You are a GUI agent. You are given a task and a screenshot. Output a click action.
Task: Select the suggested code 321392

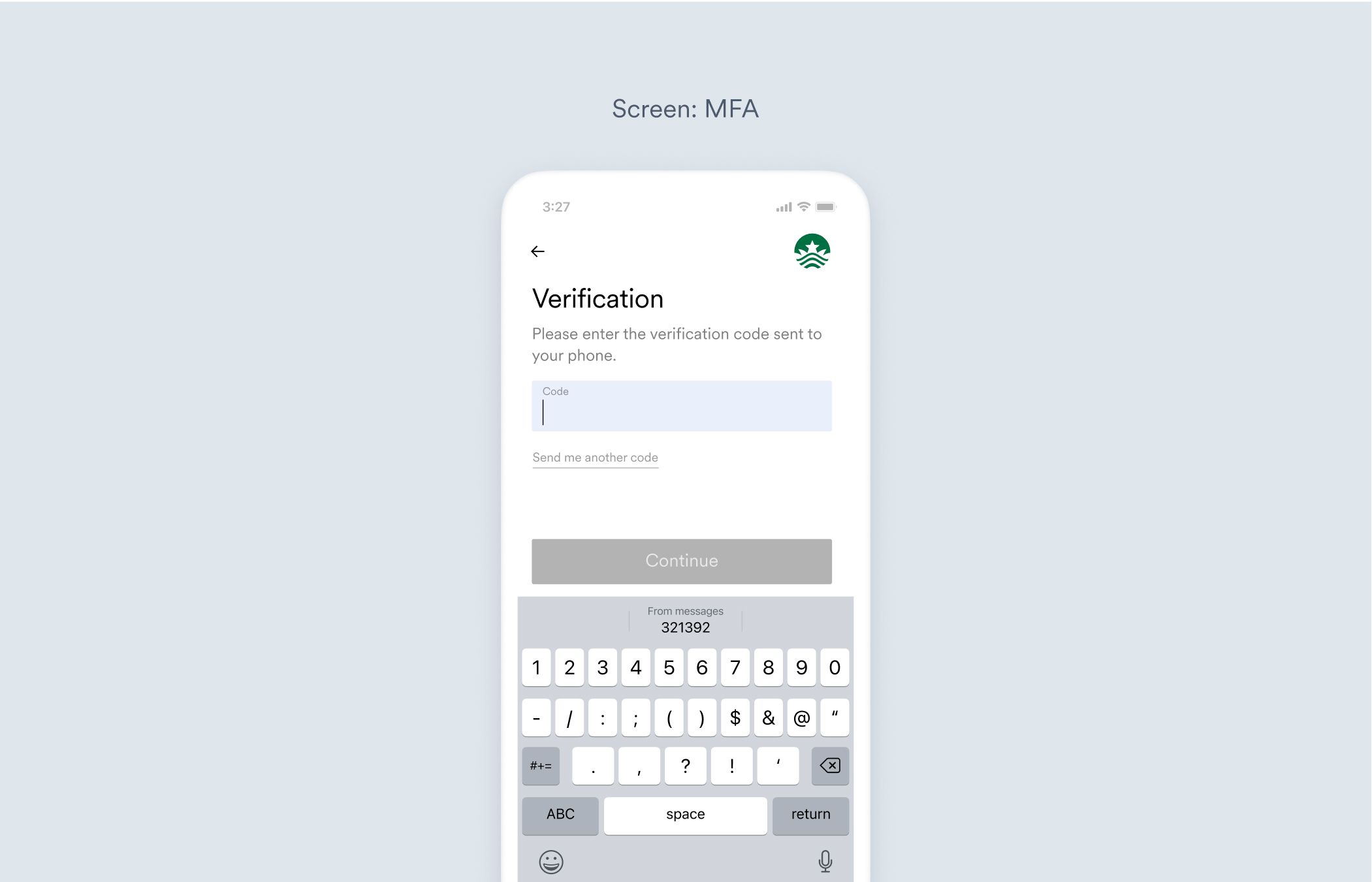tap(685, 627)
